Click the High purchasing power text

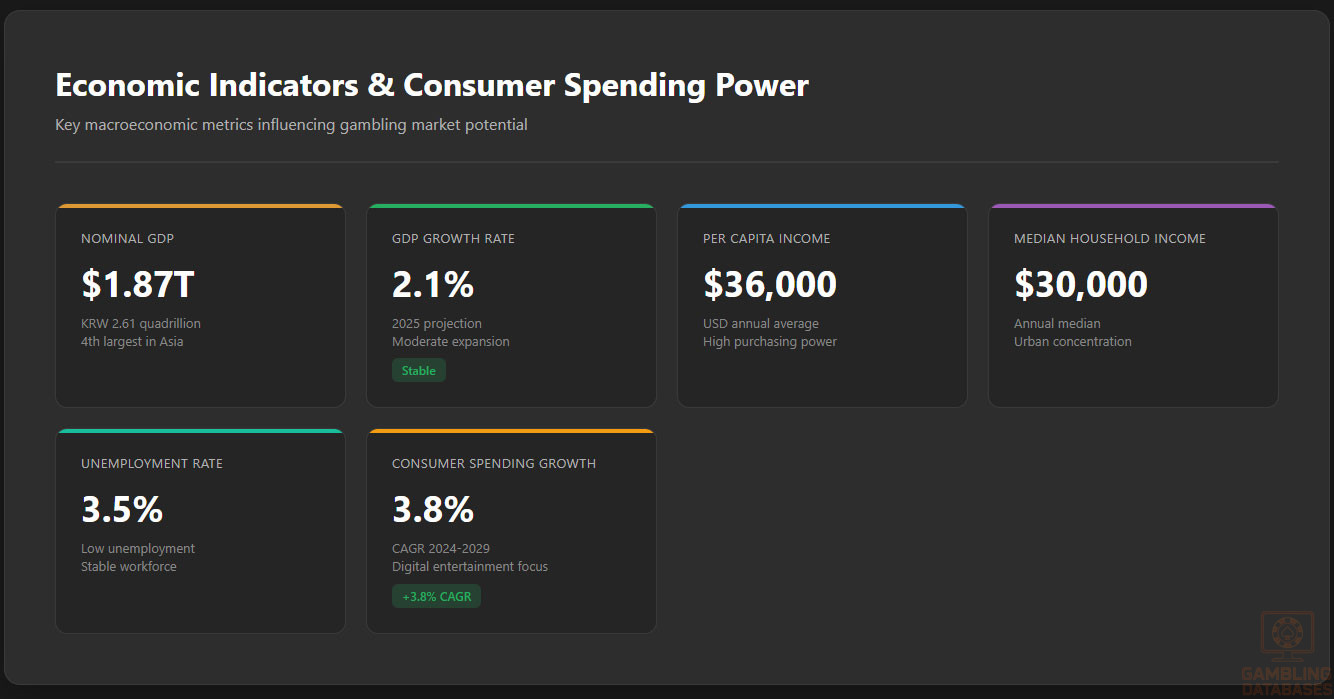tap(769, 341)
